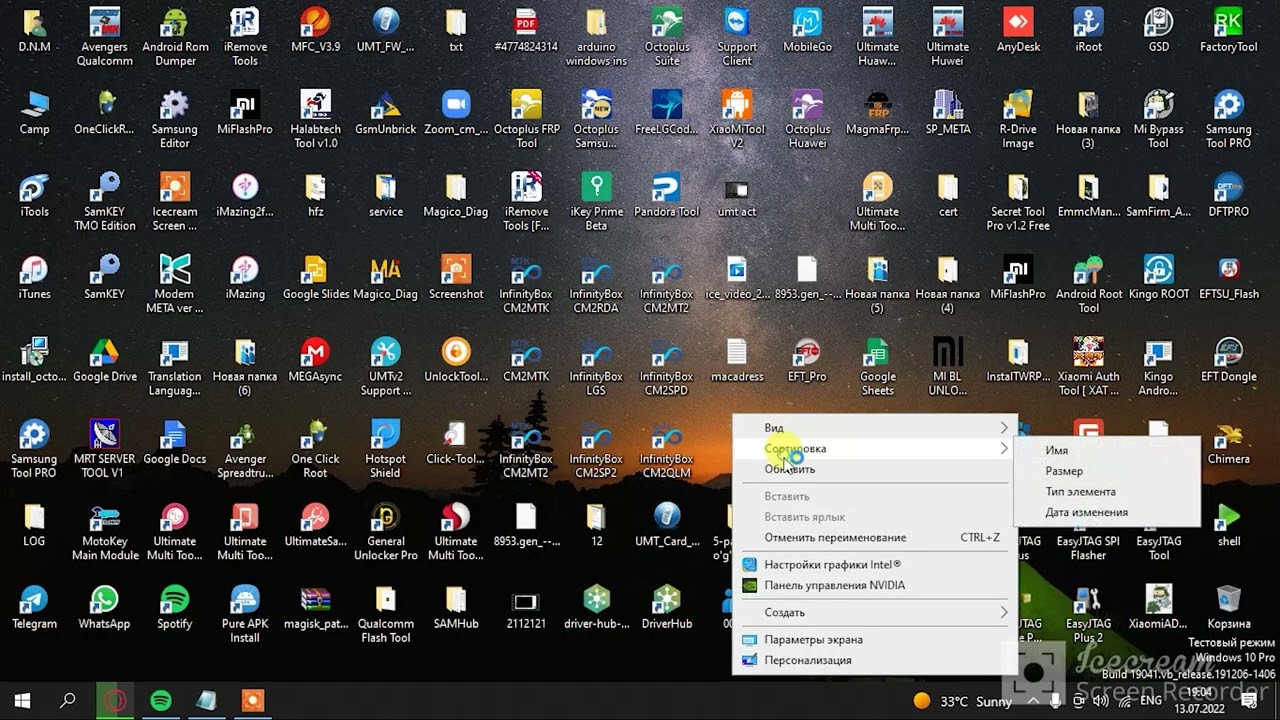1280x720 pixels.
Task: Open the Google Drive icon
Action: 105,359
